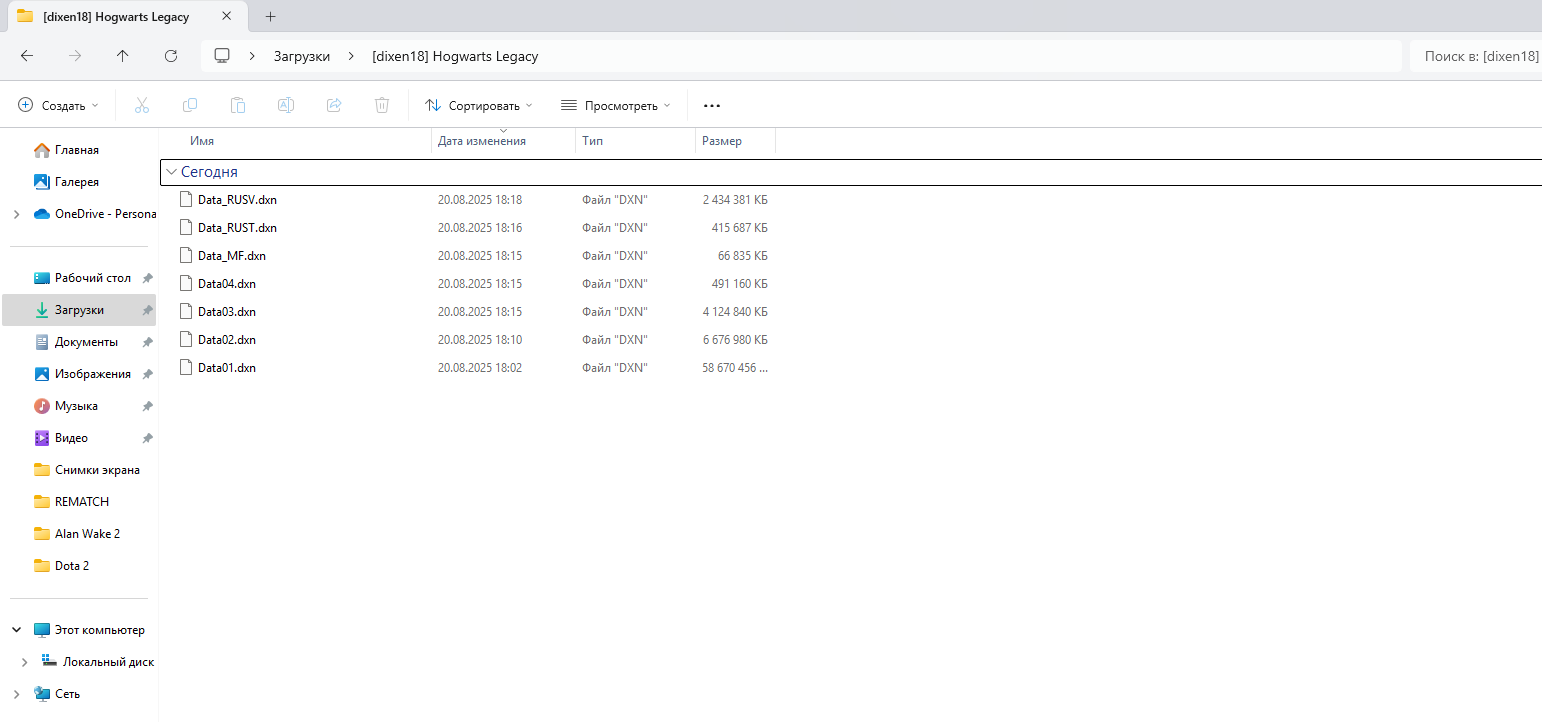Click the Data01.dxn file icon
The height and width of the screenshot is (722, 1542).
point(185,367)
